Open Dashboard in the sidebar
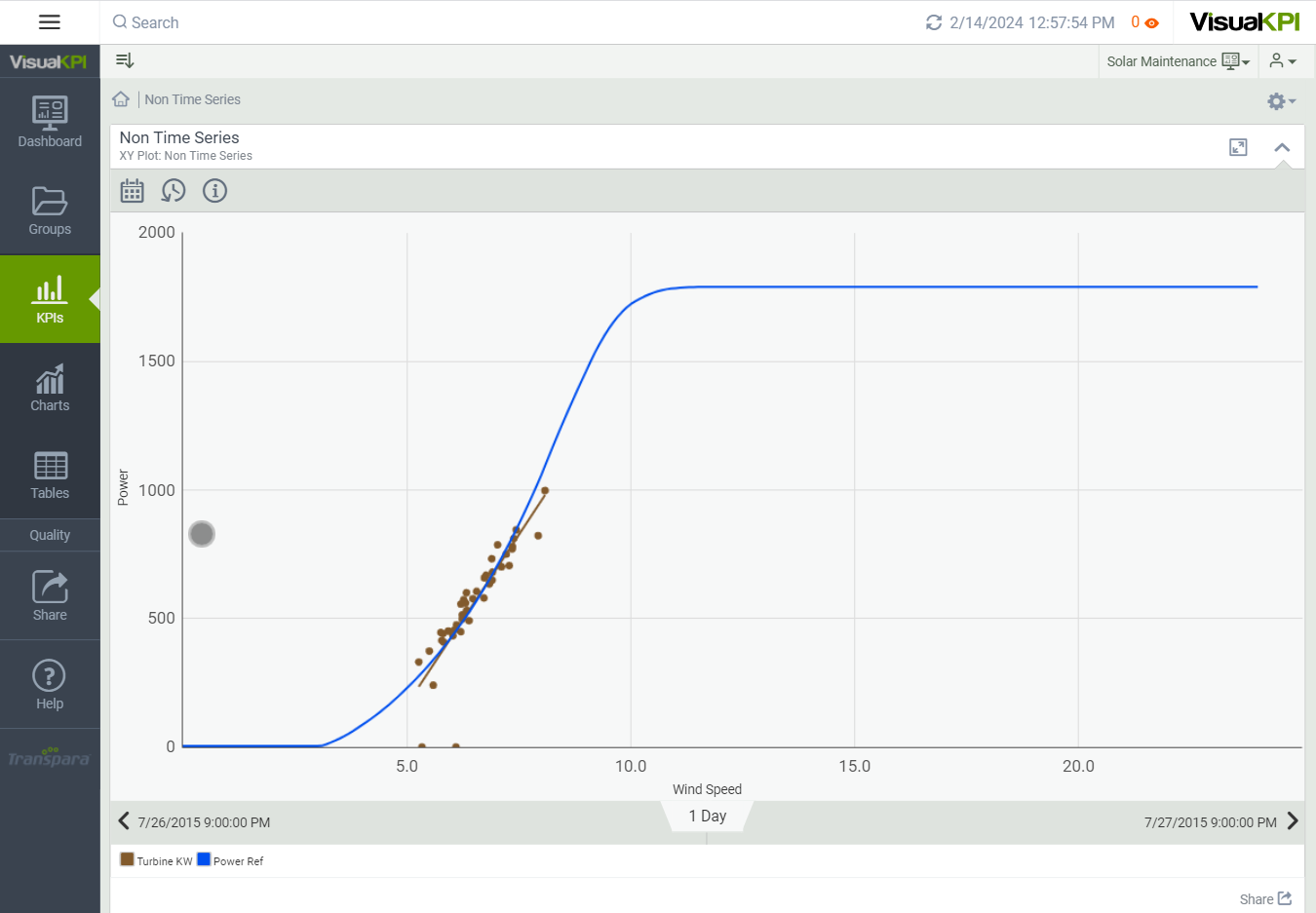The image size is (1316, 913). click(50, 123)
